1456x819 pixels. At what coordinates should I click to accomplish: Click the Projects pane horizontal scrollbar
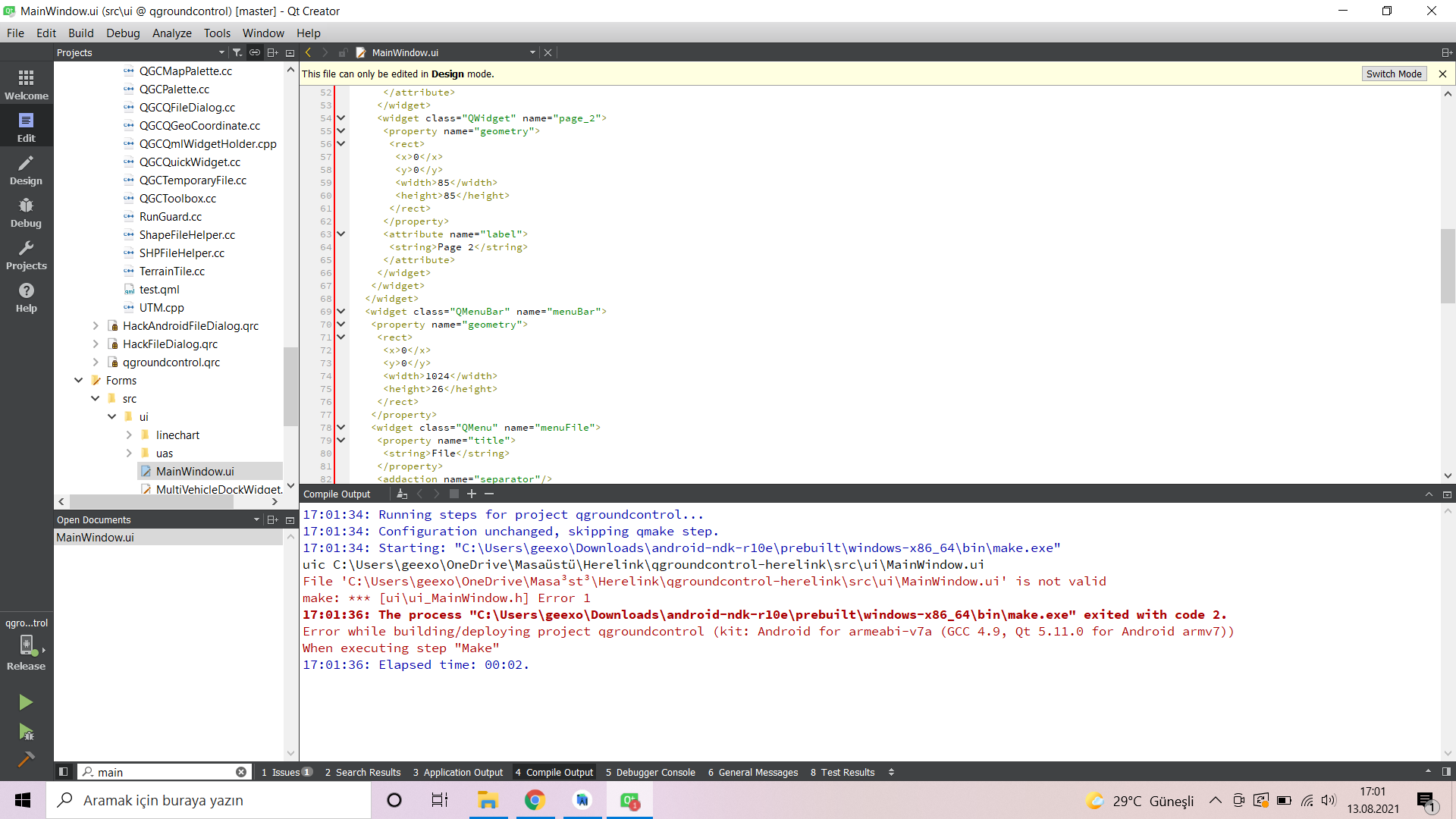point(152,502)
